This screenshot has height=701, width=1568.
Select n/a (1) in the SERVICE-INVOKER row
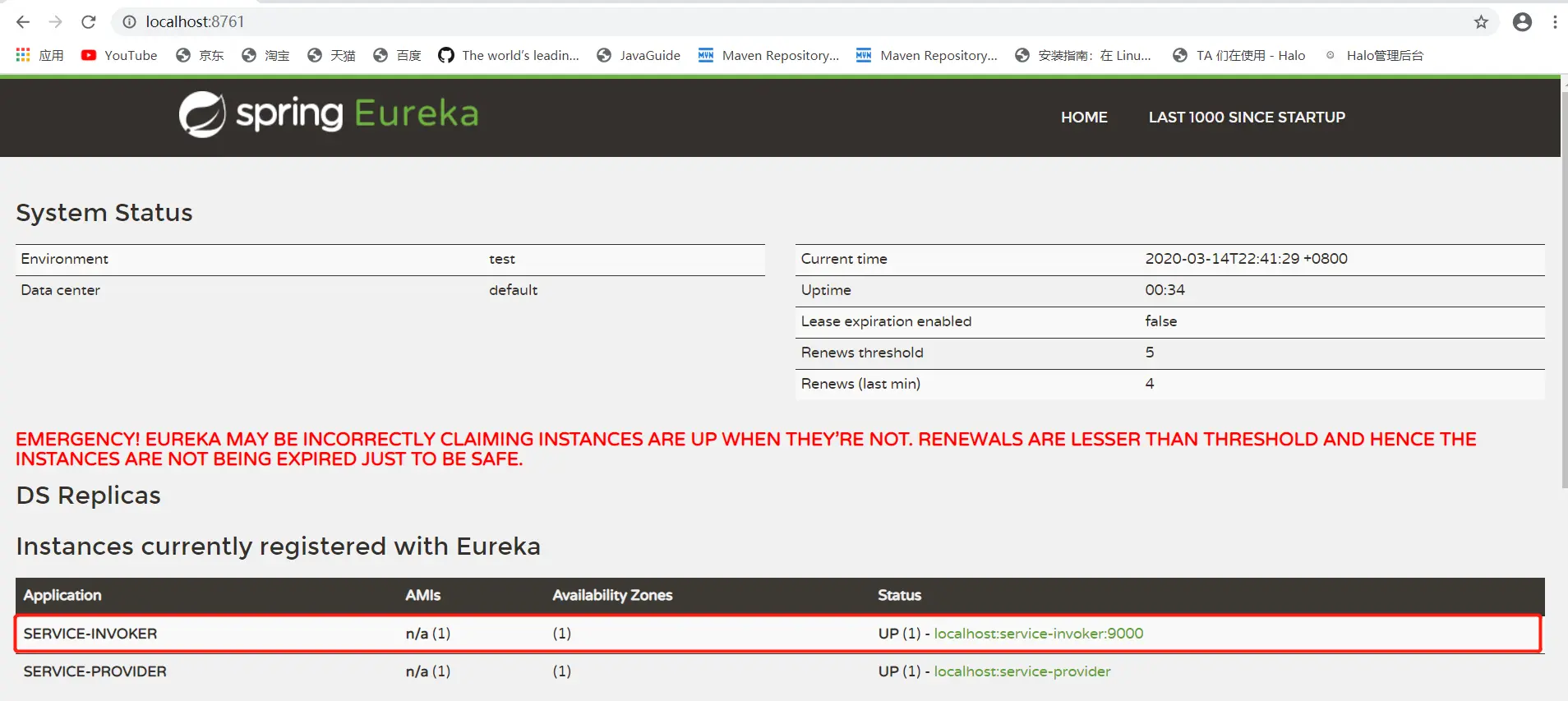click(x=428, y=634)
